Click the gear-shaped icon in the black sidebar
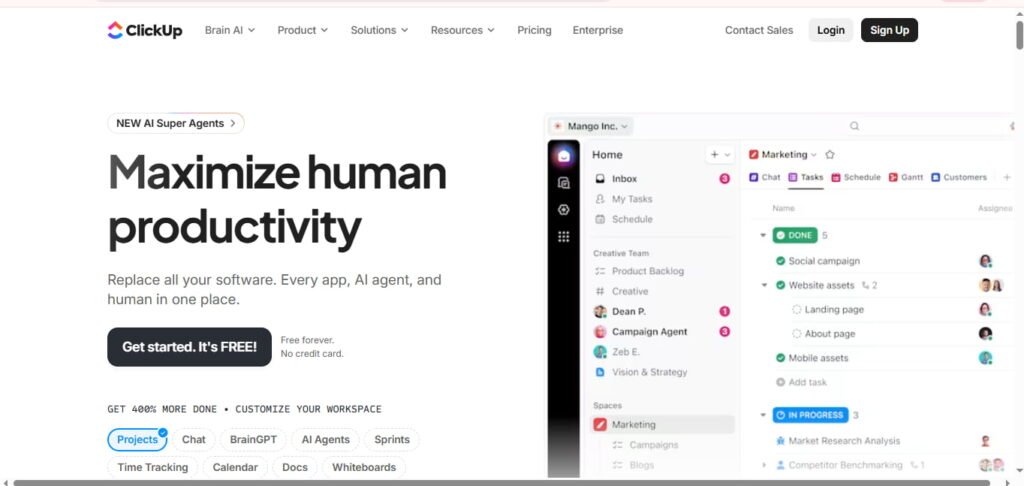 click(564, 210)
